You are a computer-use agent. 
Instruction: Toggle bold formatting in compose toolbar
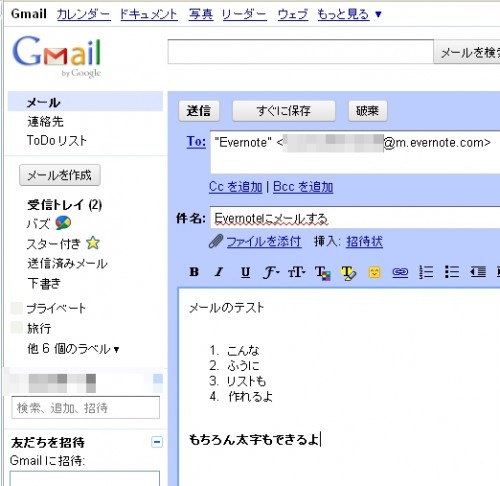(x=194, y=272)
